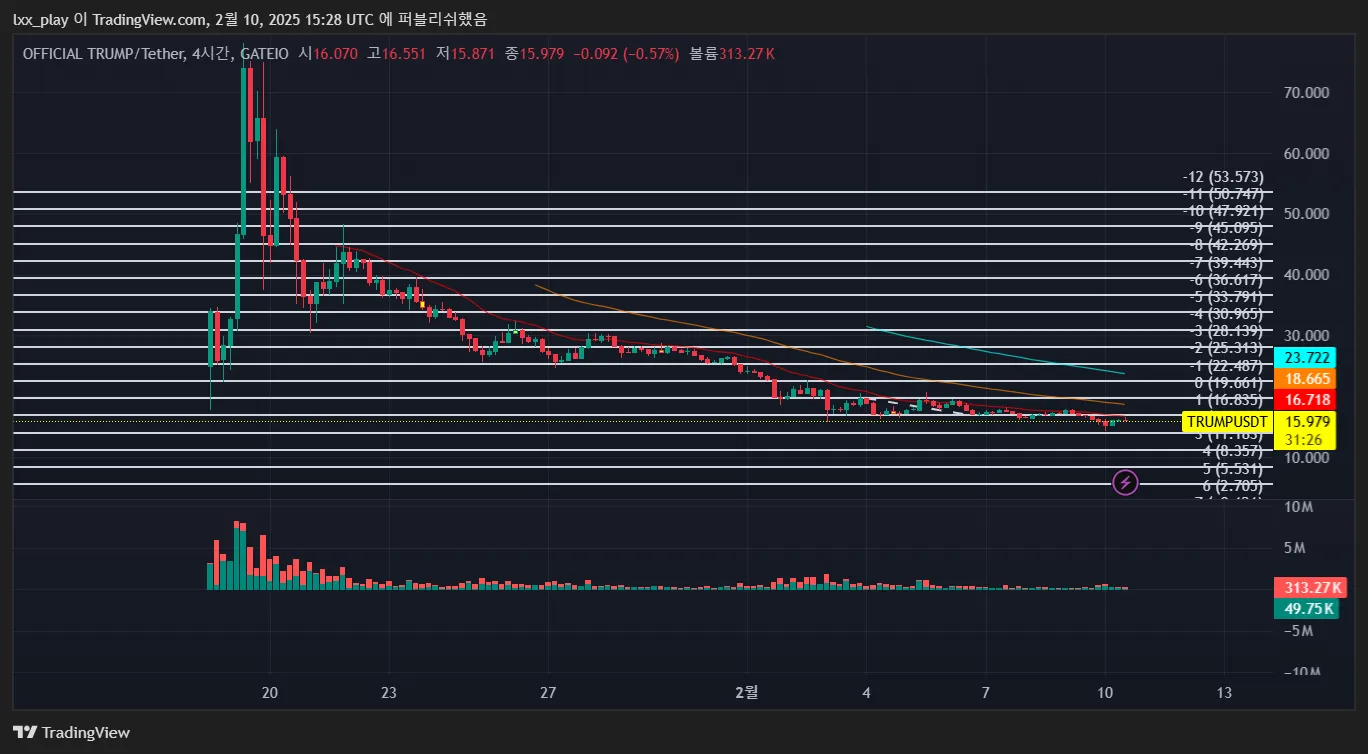
Task: Click the high value 16.551 in the header
Action: pos(403,53)
